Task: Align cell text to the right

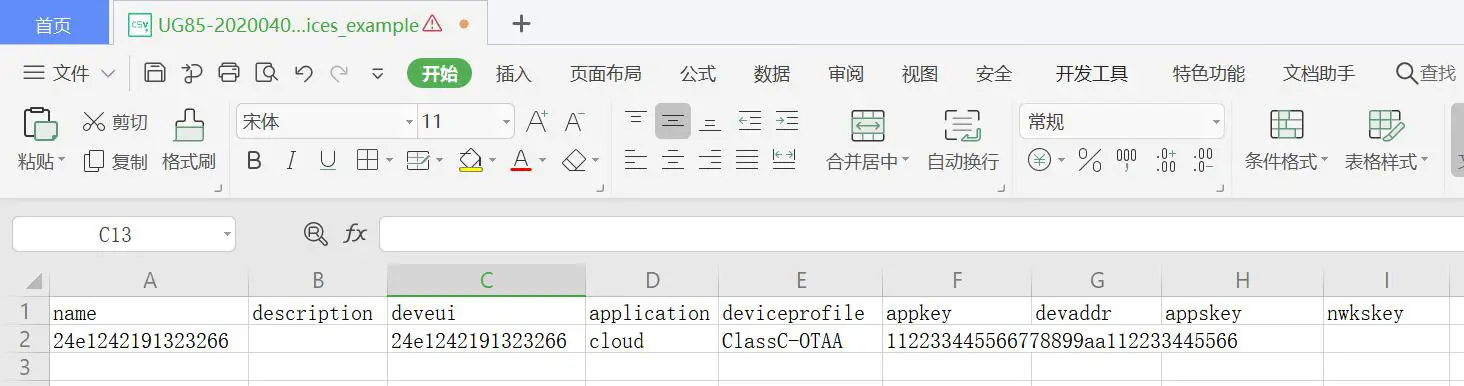Action: click(x=710, y=159)
